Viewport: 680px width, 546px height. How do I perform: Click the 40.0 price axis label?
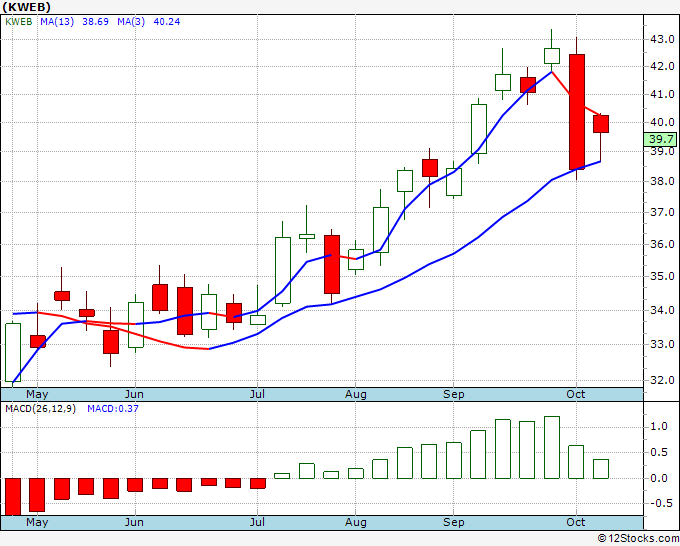pos(662,122)
